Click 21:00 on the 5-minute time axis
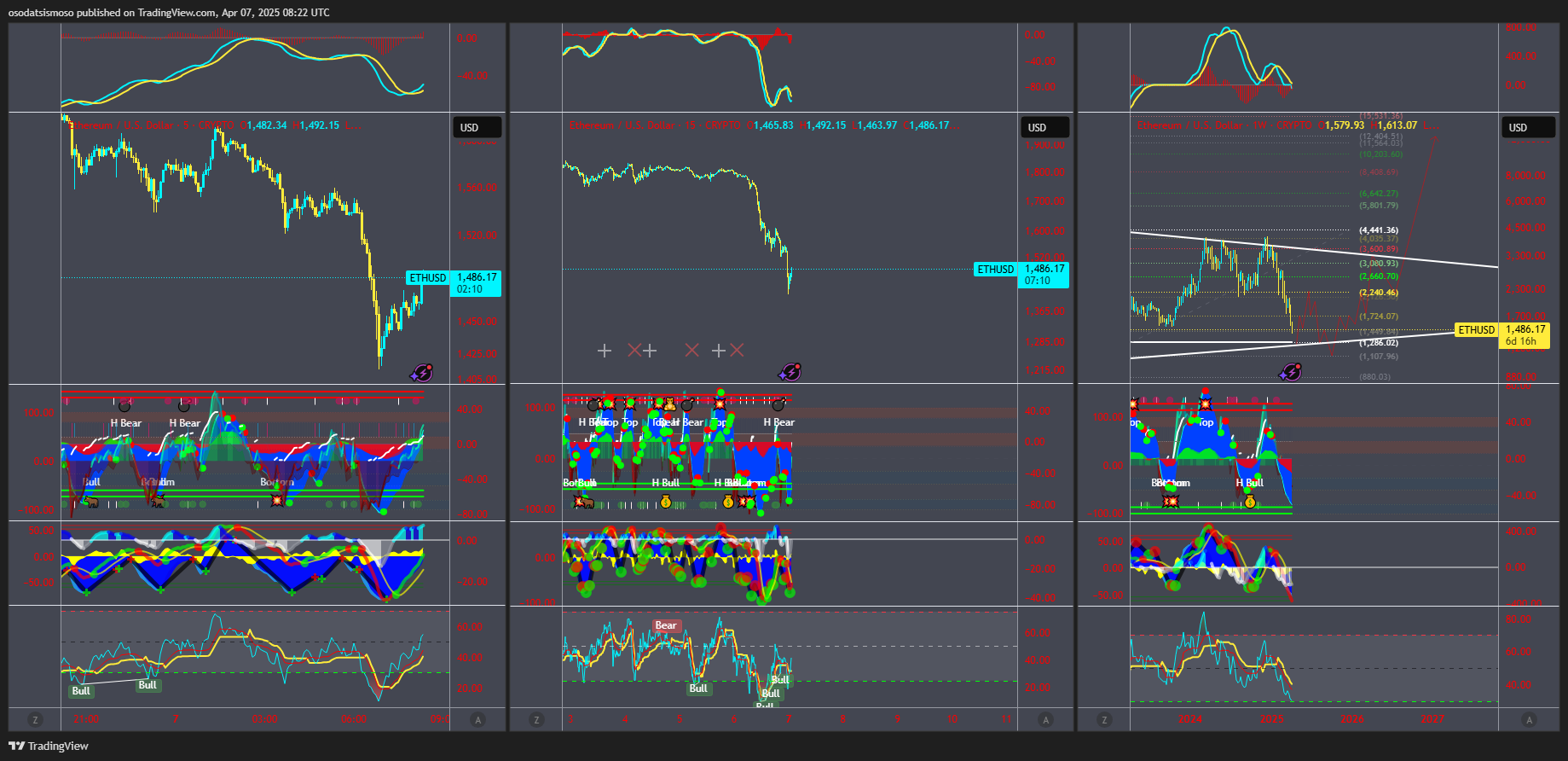 86,719
